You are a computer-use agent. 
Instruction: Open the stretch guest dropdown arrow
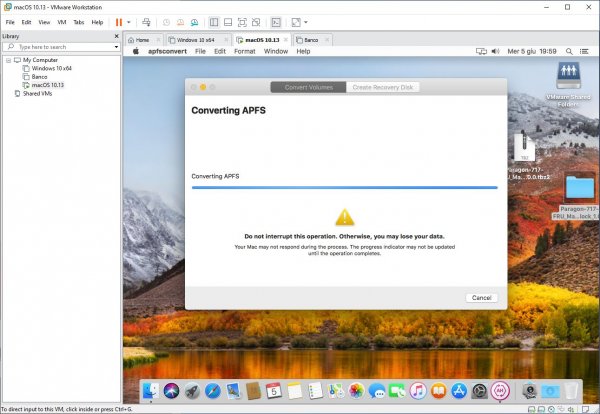tap(306, 22)
